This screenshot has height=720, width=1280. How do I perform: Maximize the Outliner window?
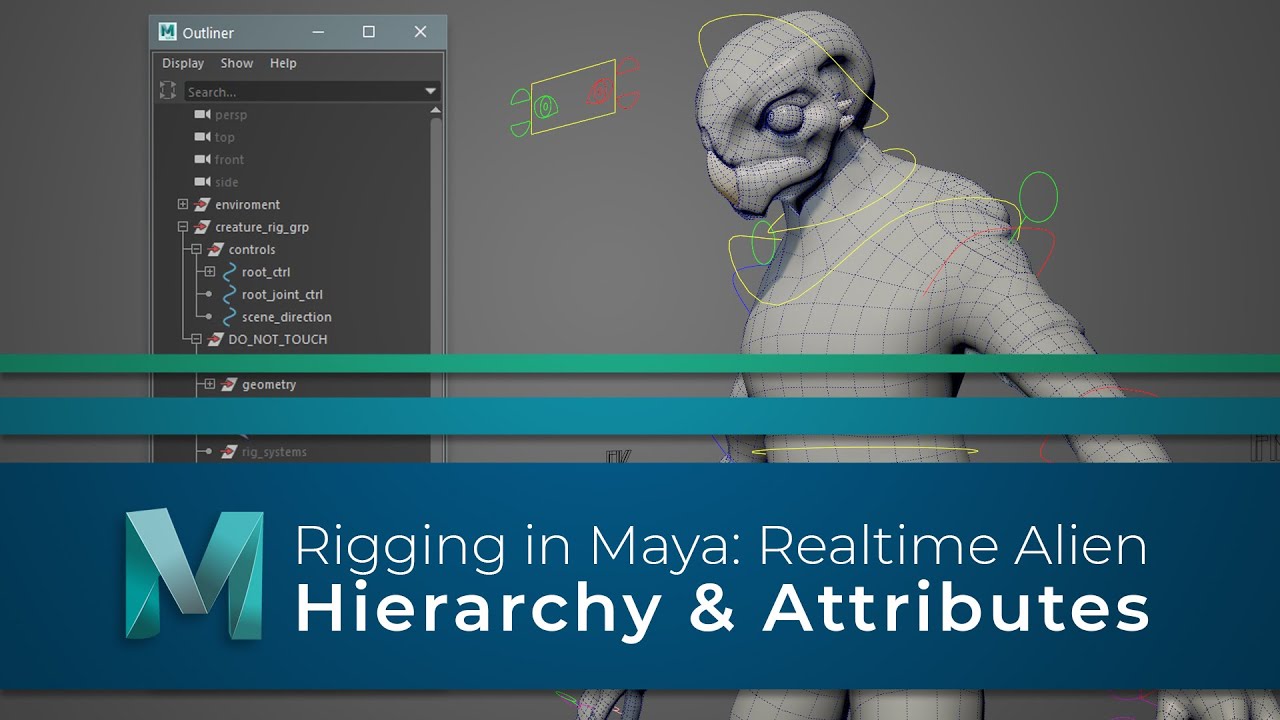[369, 32]
